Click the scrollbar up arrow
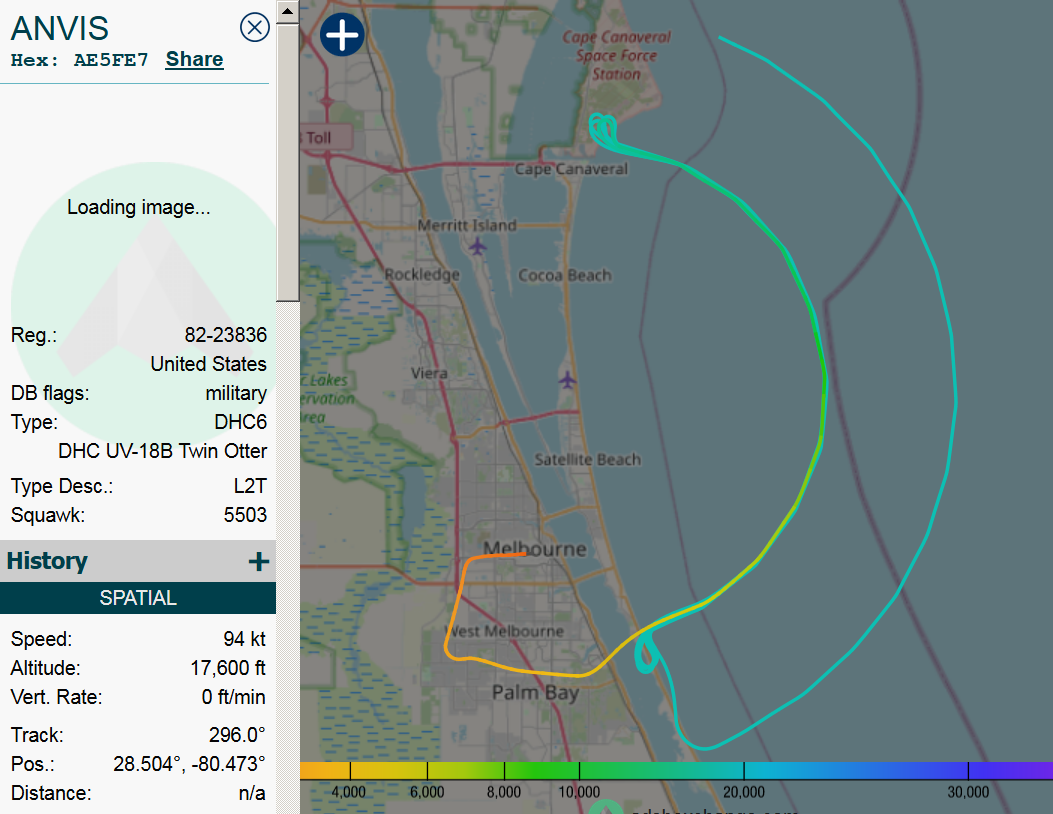Screen dimensions: 1053x814 click(x=287, y=11)
